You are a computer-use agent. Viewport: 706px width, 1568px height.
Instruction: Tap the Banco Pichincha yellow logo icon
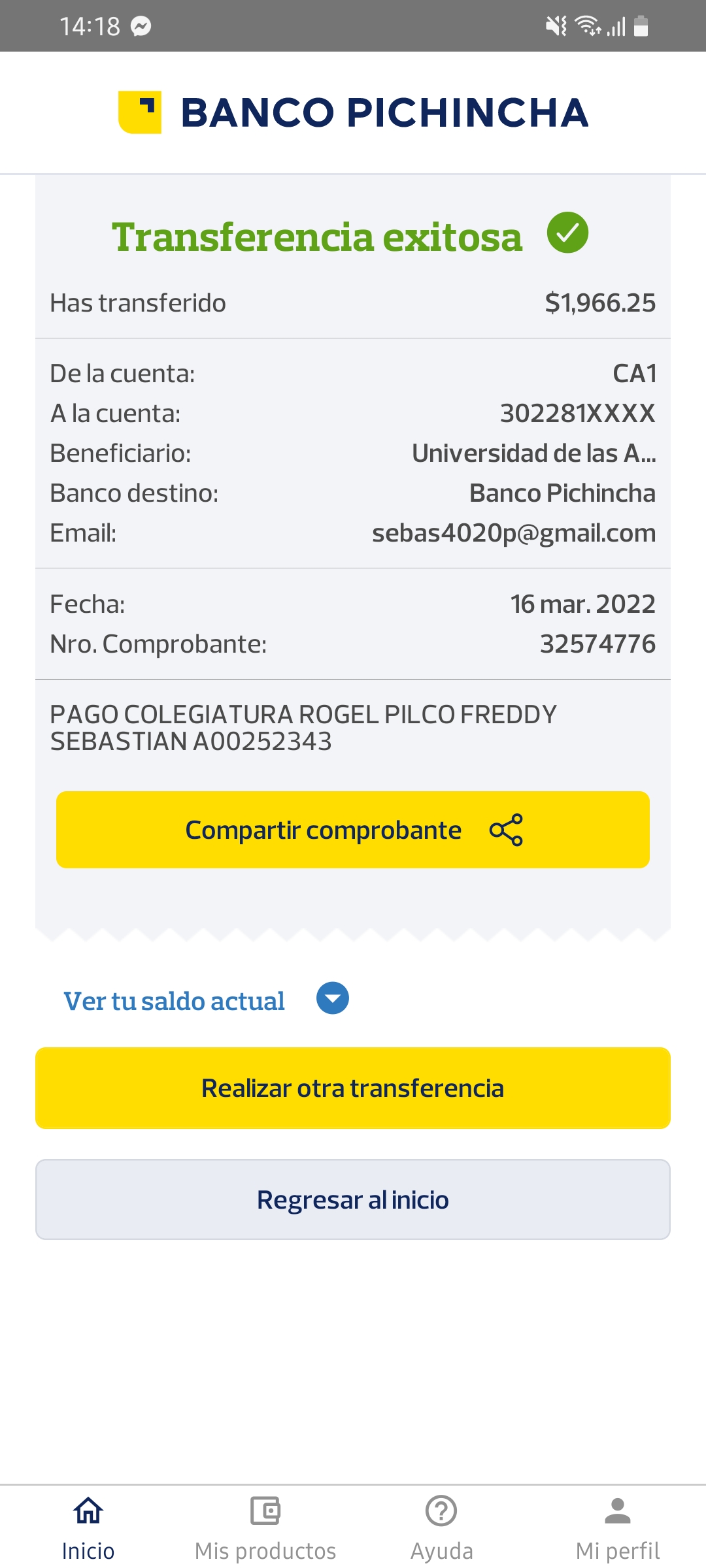[140, 112]
